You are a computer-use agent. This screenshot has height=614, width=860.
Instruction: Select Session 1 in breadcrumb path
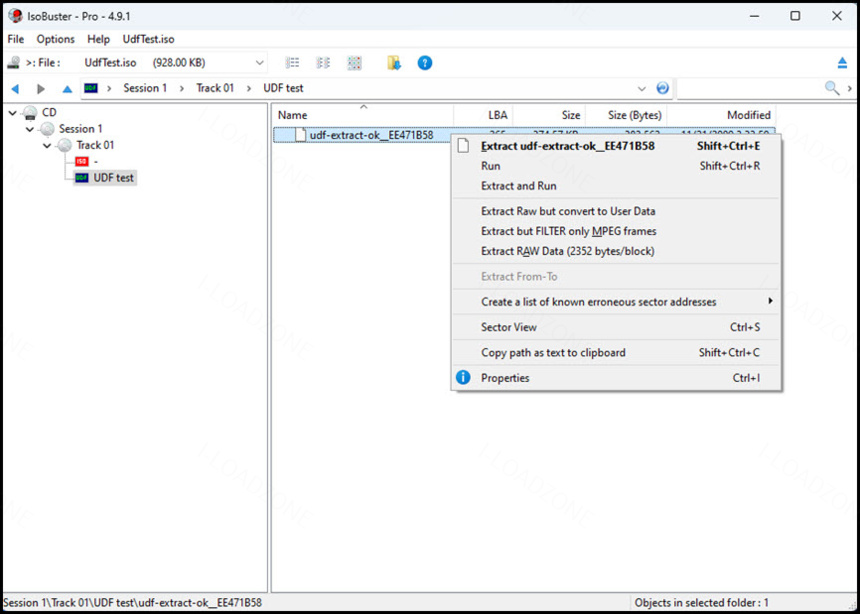145,88
